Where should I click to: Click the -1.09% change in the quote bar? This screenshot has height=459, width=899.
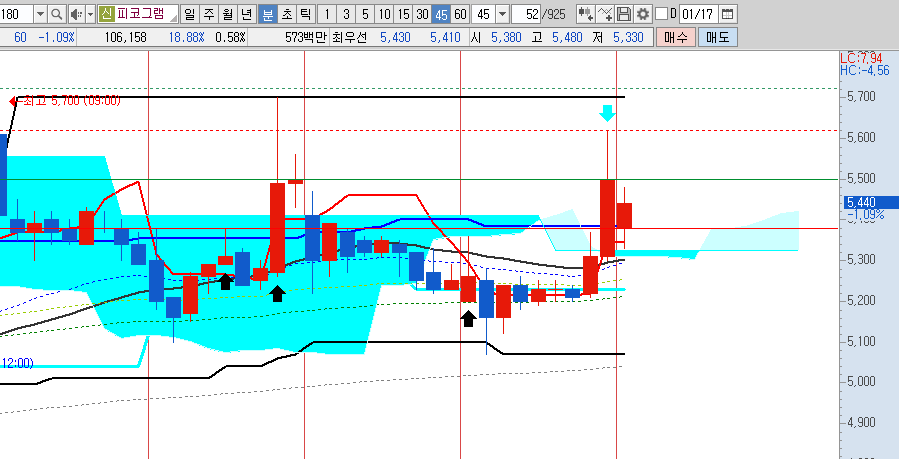click(56, 38)
